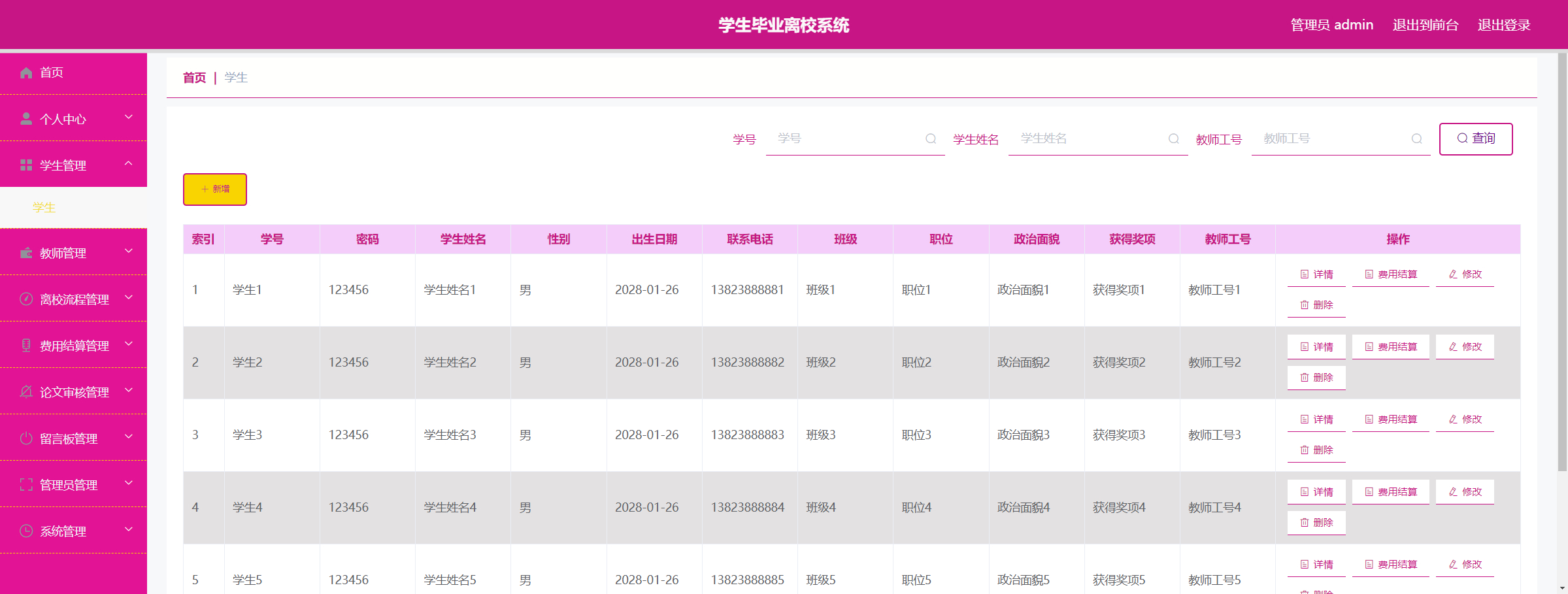Click 首页 text in the sidebar

pos(52,73)
